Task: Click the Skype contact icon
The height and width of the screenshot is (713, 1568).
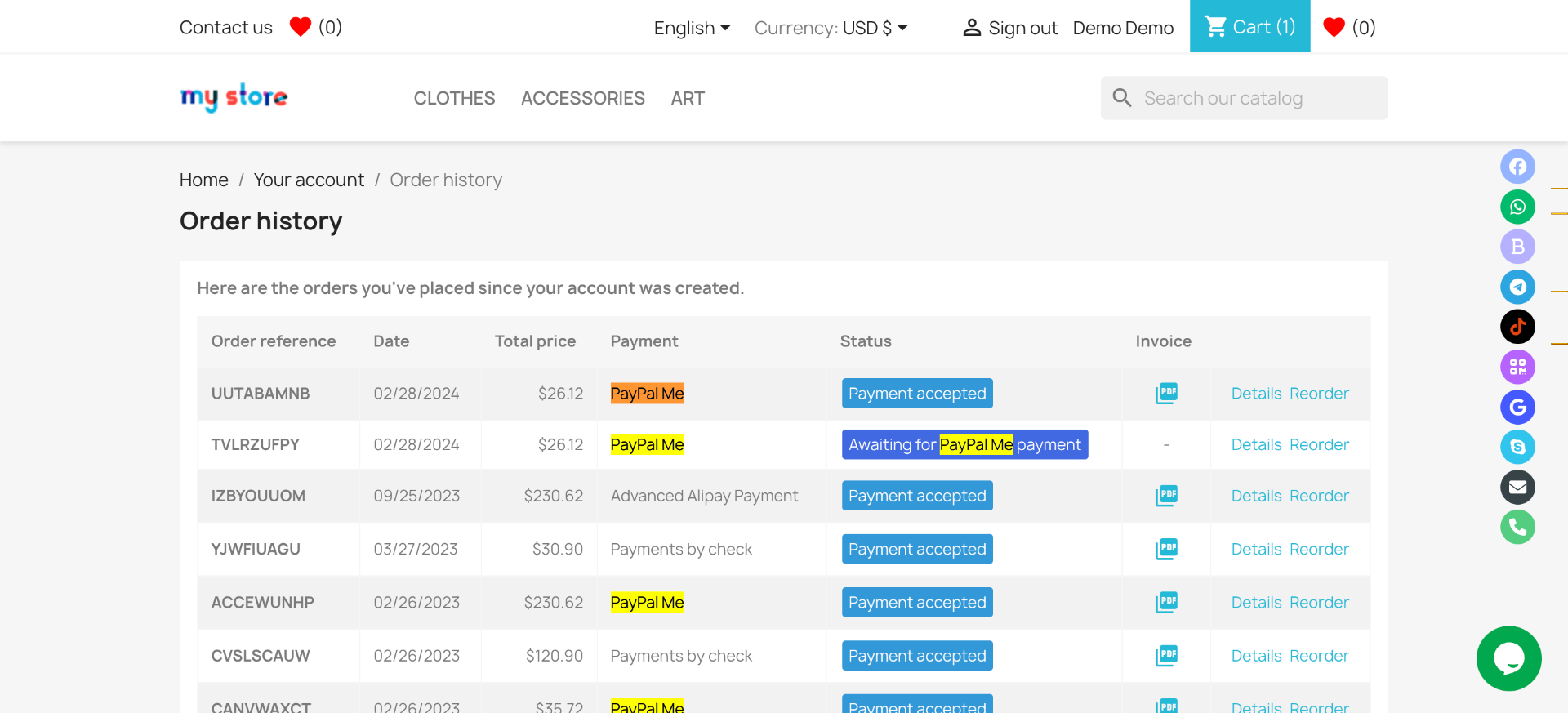Action: point(1517,447)
